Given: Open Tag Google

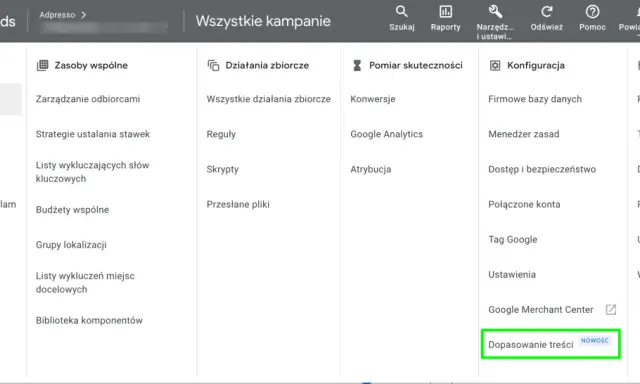Looking at the screenshot, I should [x=513, y=240].
